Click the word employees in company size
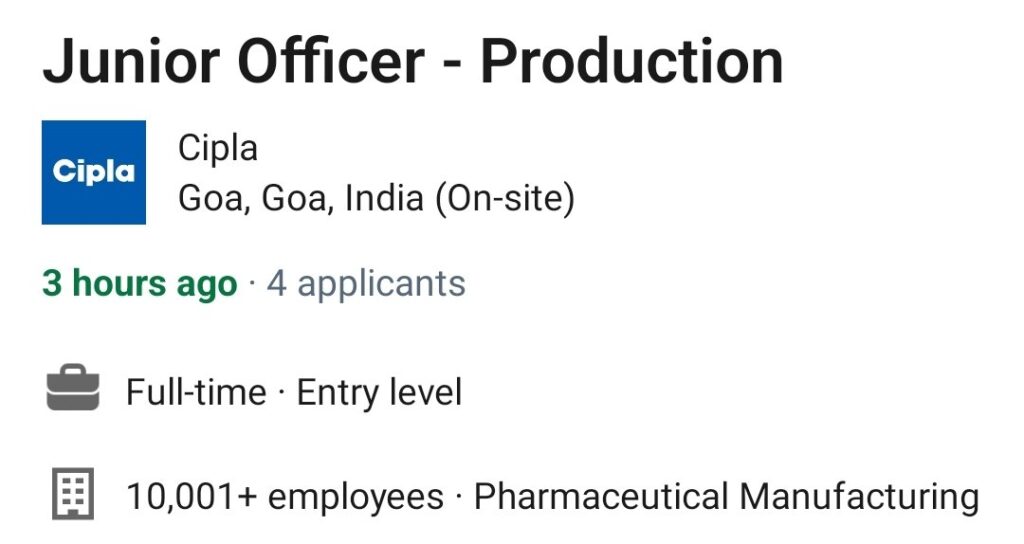 (356, 498)
